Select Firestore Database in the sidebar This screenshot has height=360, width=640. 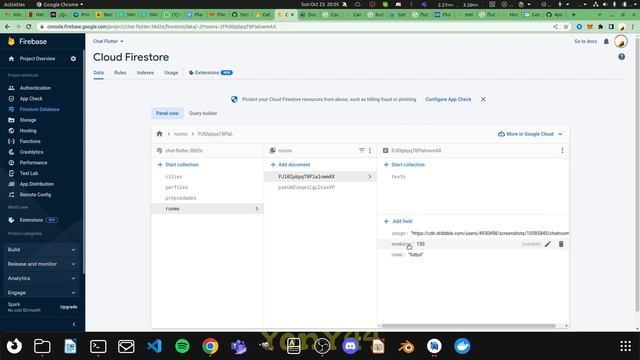pyautogui.click(x=39, y=109)
